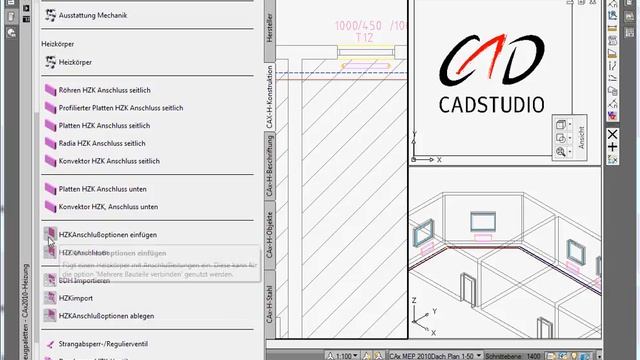Viewport: 640px width, 360px height.
Task: Click the toolbar icon below the plus sign
Action: click(612, 160)
